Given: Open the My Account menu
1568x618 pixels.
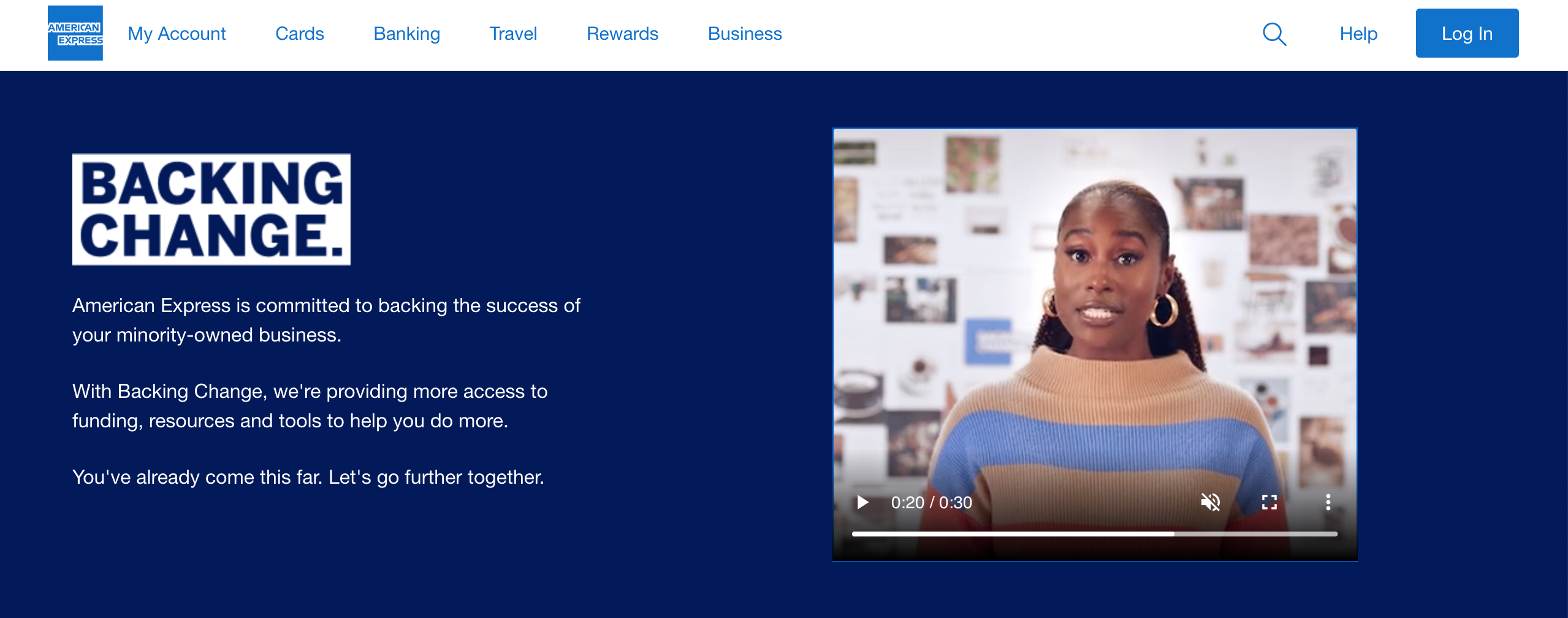Looking at the screenshot, I should pyautogui.click(x=177, y=34).
